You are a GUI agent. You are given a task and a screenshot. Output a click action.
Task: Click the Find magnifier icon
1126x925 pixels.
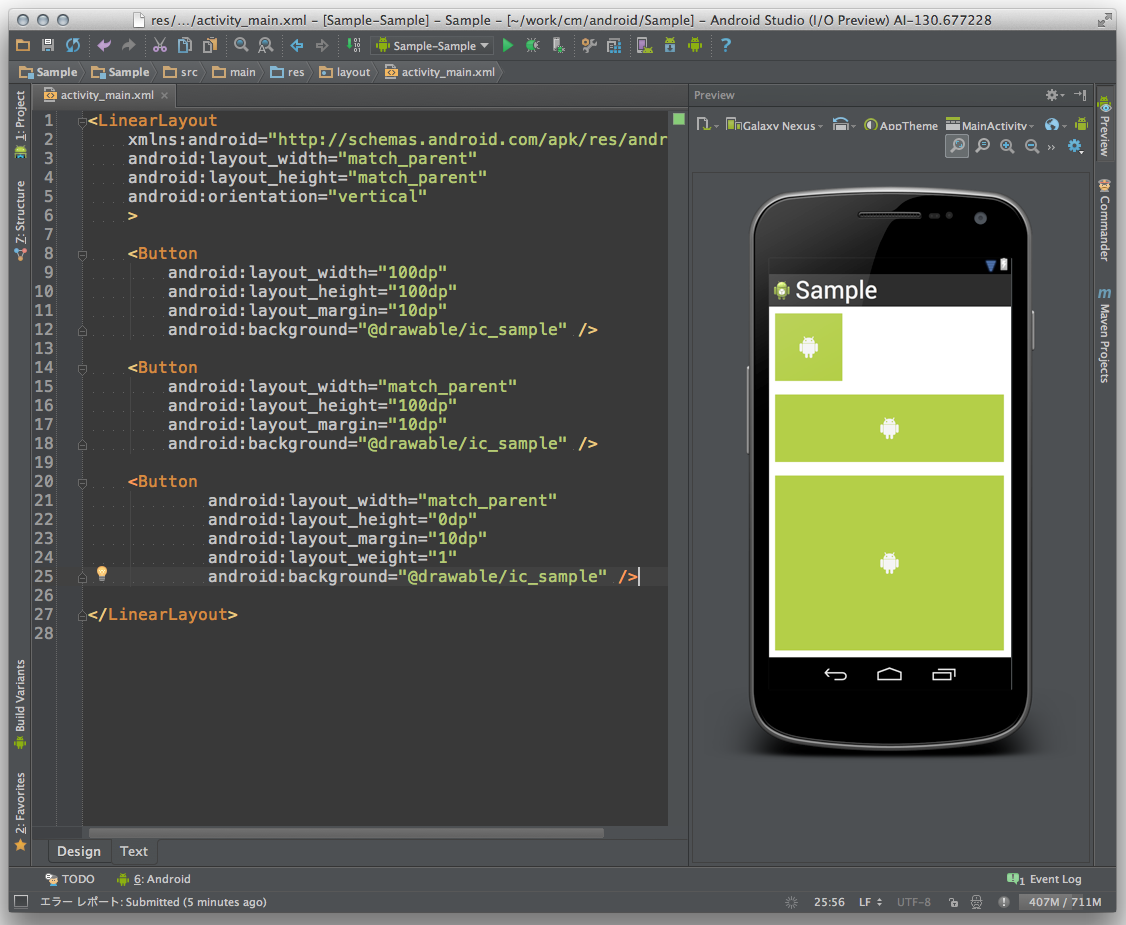(x=241, y=45)
